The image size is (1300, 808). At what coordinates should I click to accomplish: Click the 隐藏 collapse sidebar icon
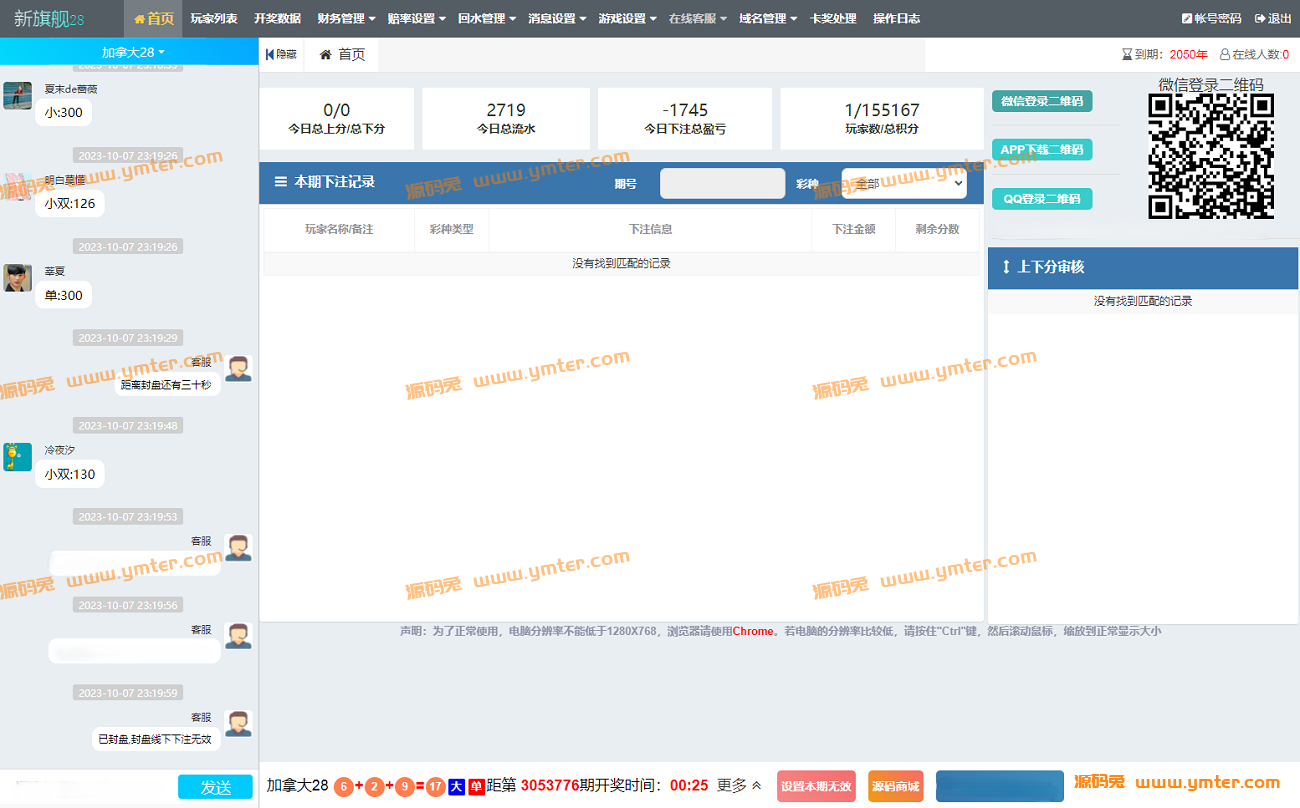270,55
